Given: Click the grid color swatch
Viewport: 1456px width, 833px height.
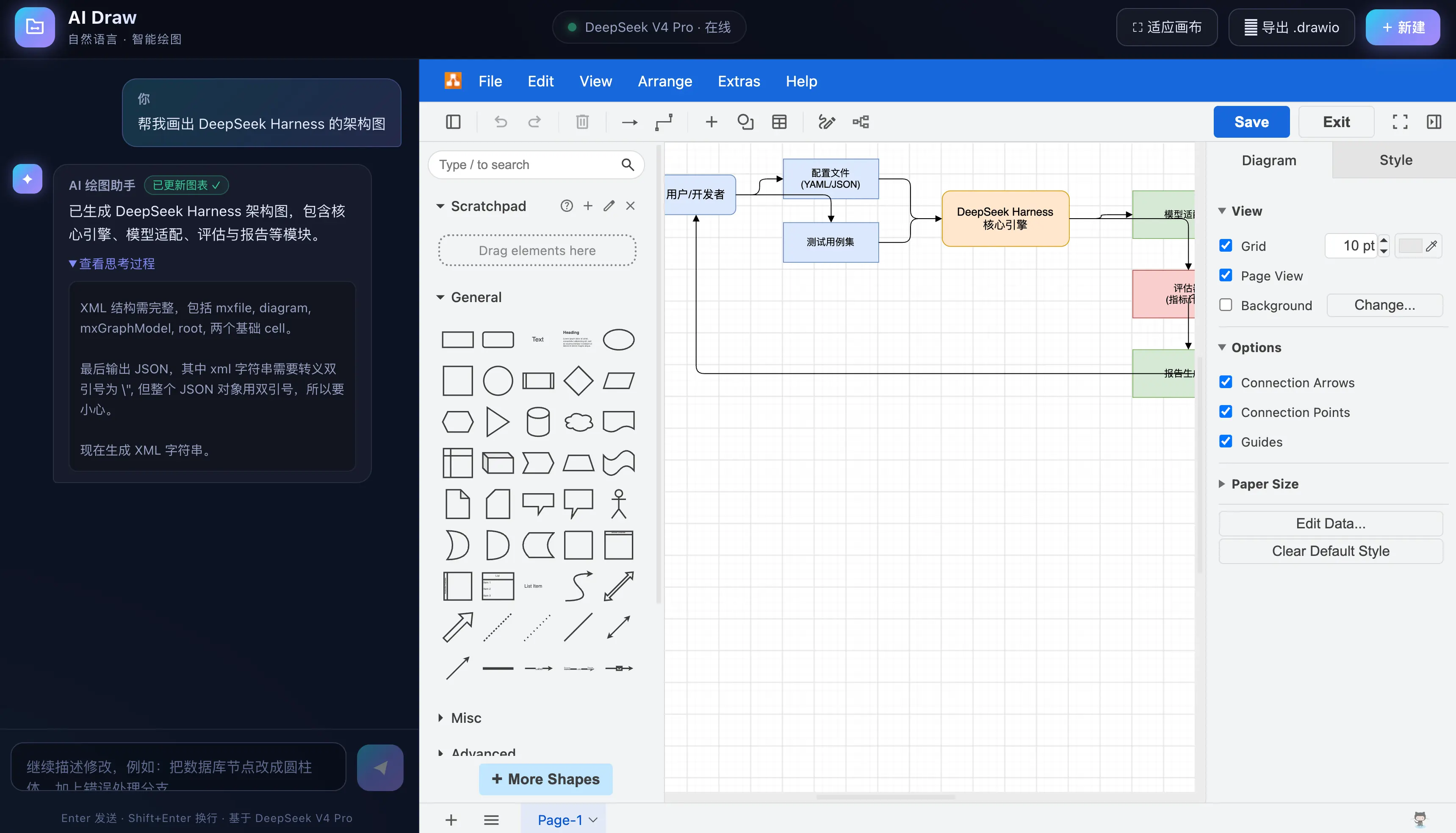Looking at the screenshot, I should pyautogui.click(x=1410, y=246).
